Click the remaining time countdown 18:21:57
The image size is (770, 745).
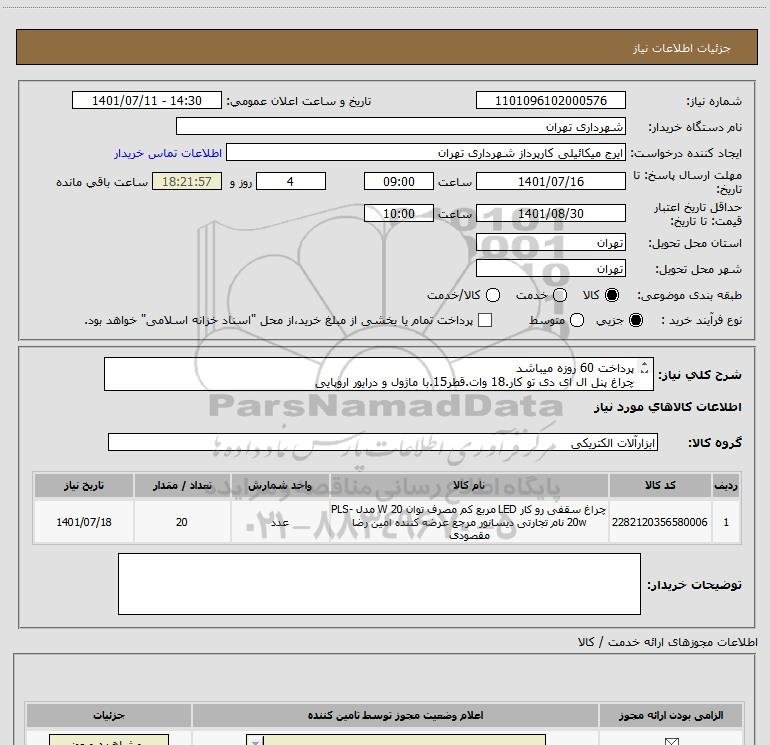tap(187, 181)
